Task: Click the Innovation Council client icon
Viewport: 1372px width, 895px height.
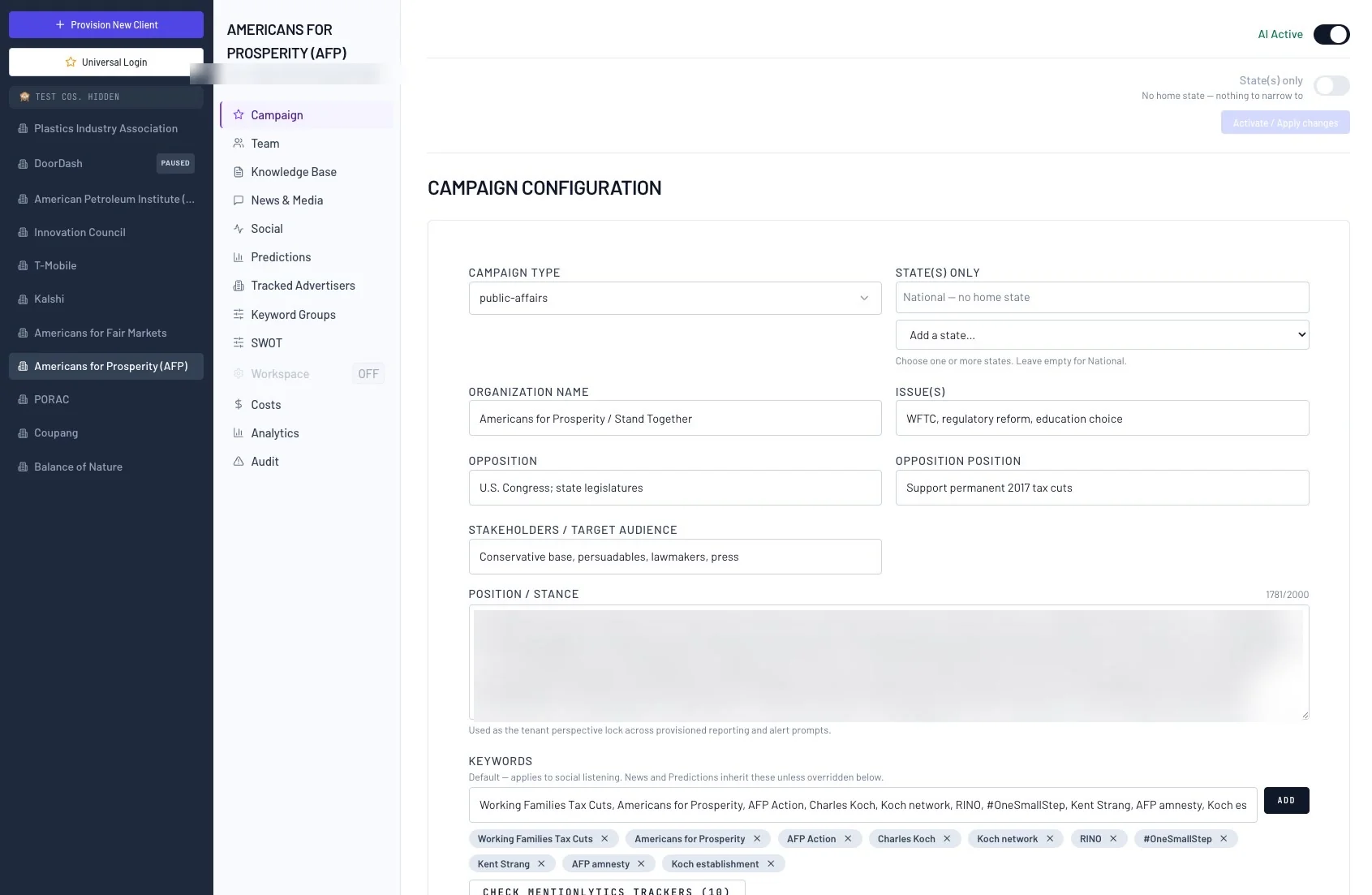Action: 23,233
